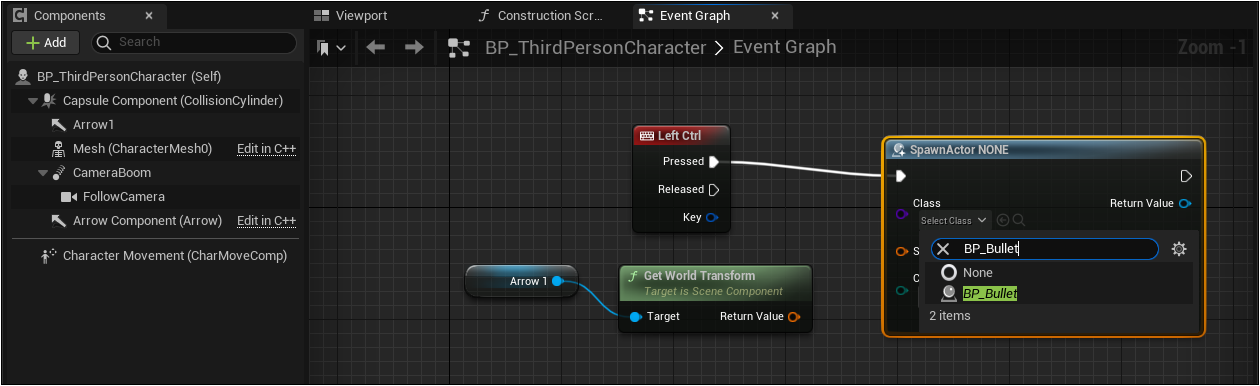Click the browse-to-asset magnifier next to Select Class
1260x386 pixels.
click(x=1019, y=220)
